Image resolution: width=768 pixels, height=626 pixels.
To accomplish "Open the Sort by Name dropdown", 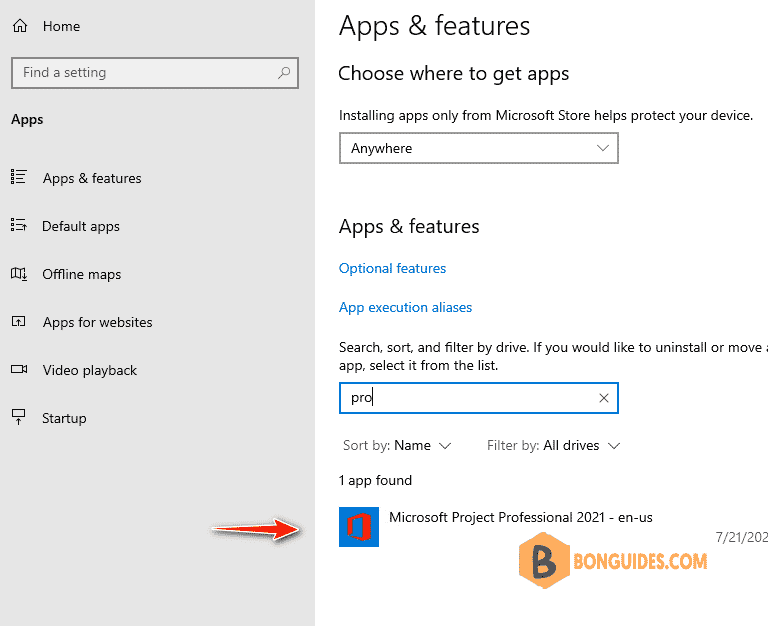I will 397,445.
